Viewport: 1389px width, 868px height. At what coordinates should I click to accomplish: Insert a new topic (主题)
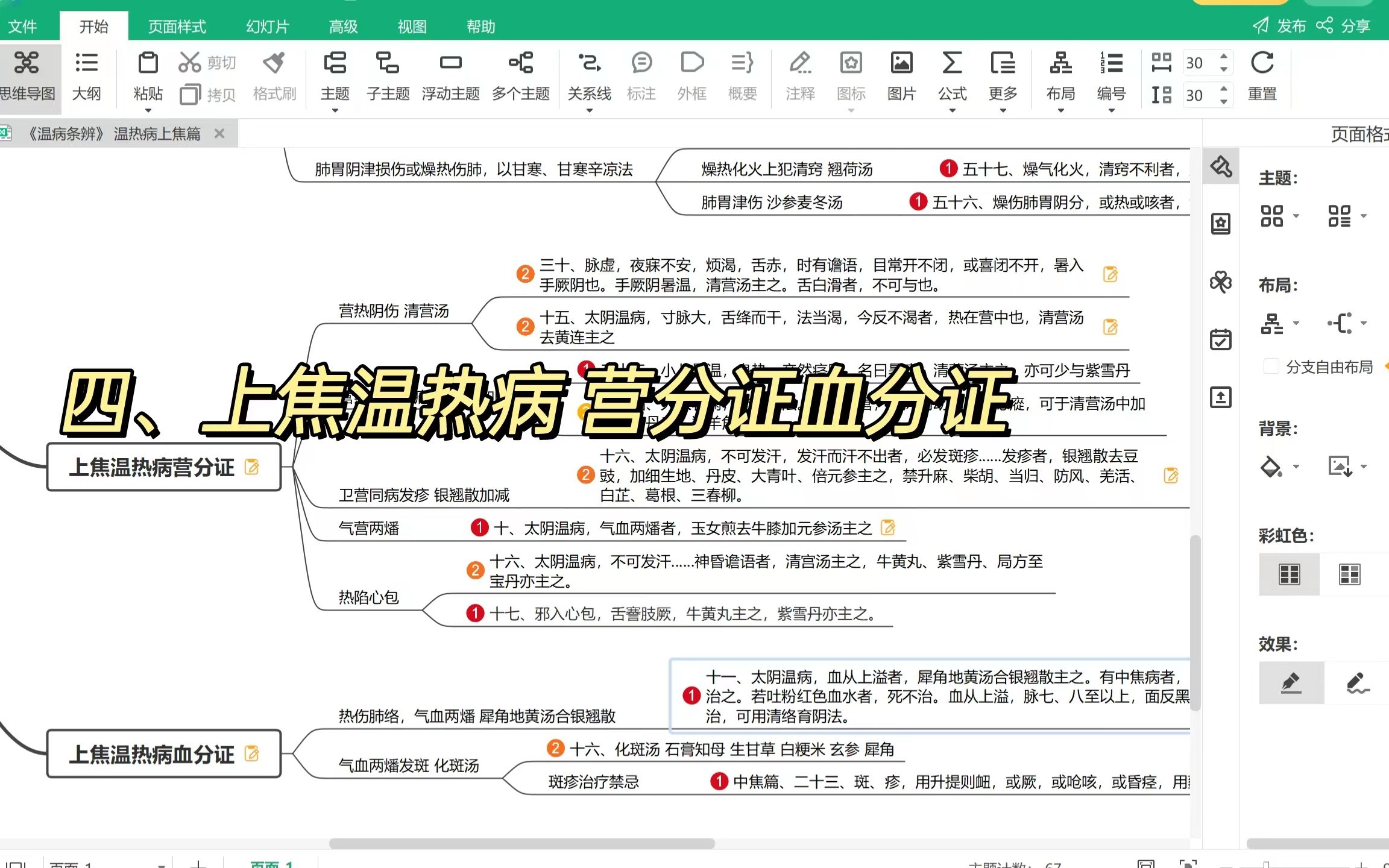click(335, 77)
